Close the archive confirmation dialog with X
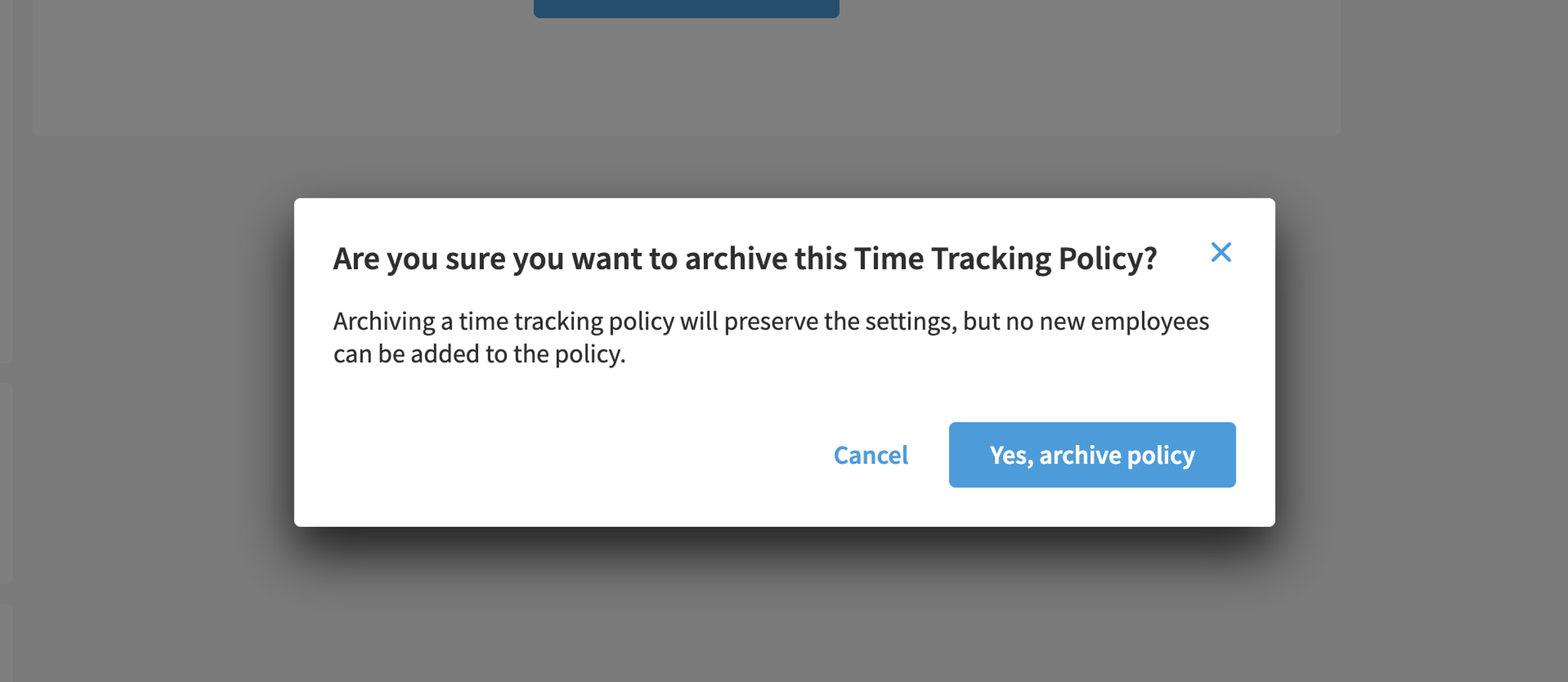Image resolution: width=1568 pixels, height=682 pixels. pos(1221,252)
